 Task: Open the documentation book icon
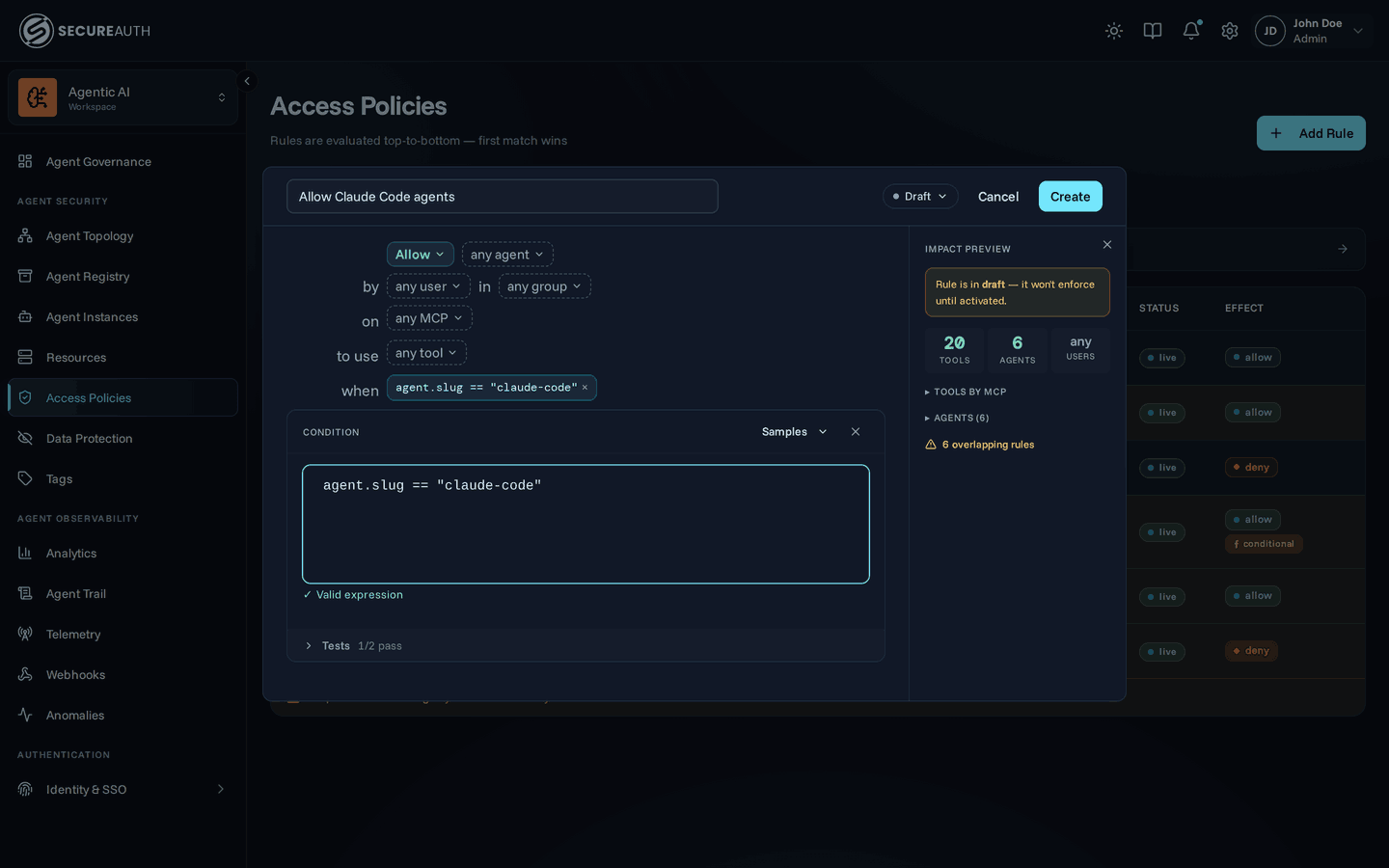point(1153,31)
